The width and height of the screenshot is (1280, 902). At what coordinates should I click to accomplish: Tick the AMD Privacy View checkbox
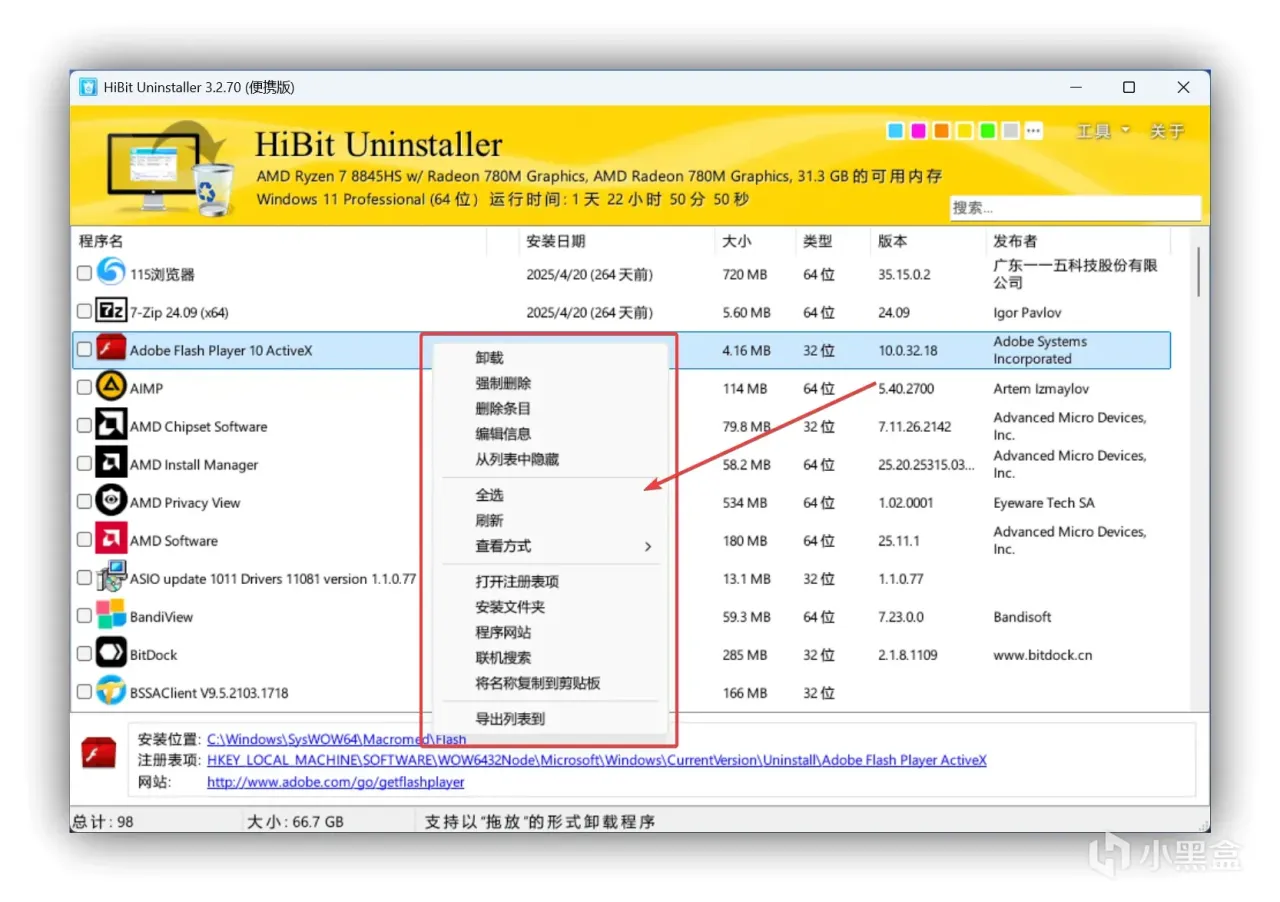tap(84, 502)
